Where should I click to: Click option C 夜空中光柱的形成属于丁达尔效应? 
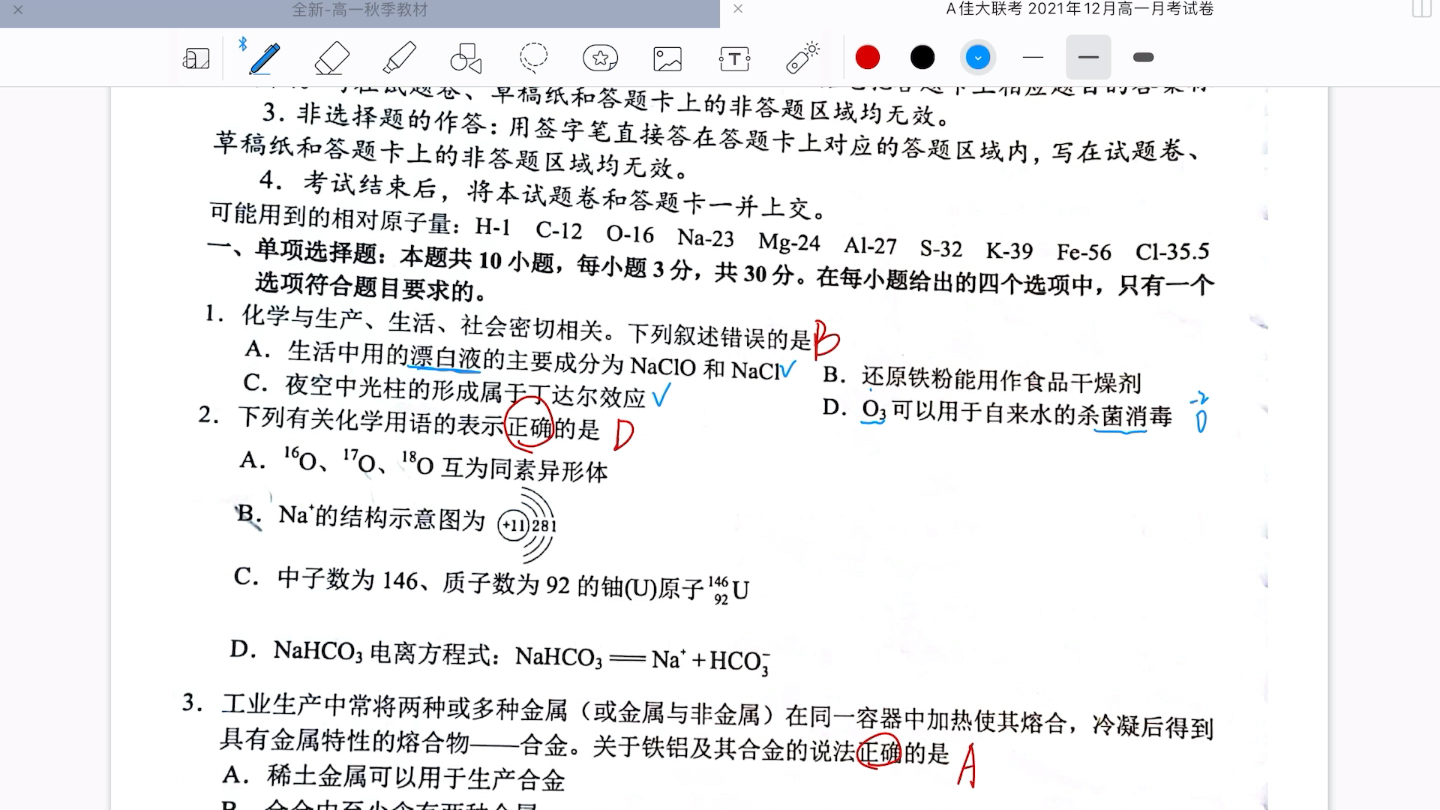[x=445, y=390]
